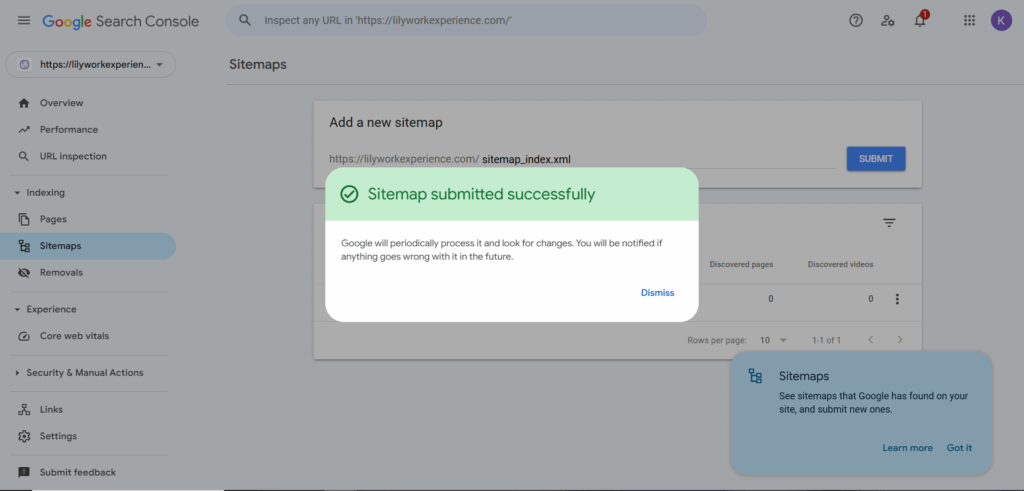Open the sitemap row three-dot menu
Screen dimensions: 1024x491
point(897,299)
